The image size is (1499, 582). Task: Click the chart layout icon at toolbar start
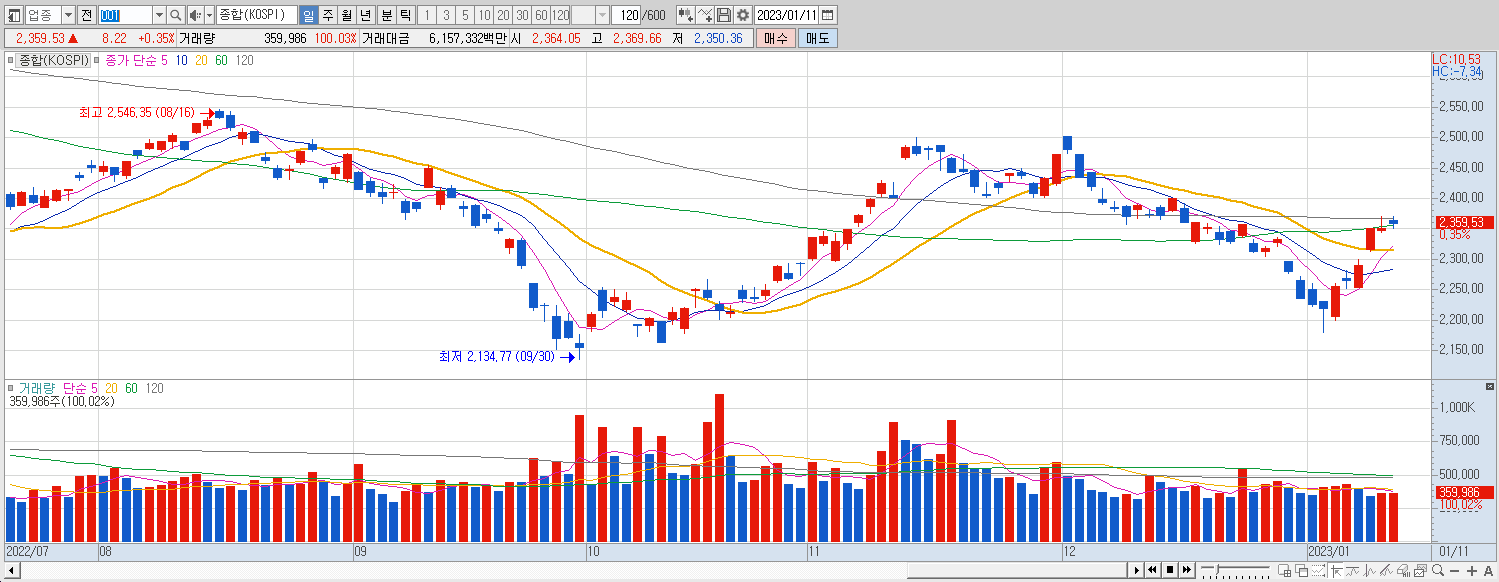coord(12,15)
